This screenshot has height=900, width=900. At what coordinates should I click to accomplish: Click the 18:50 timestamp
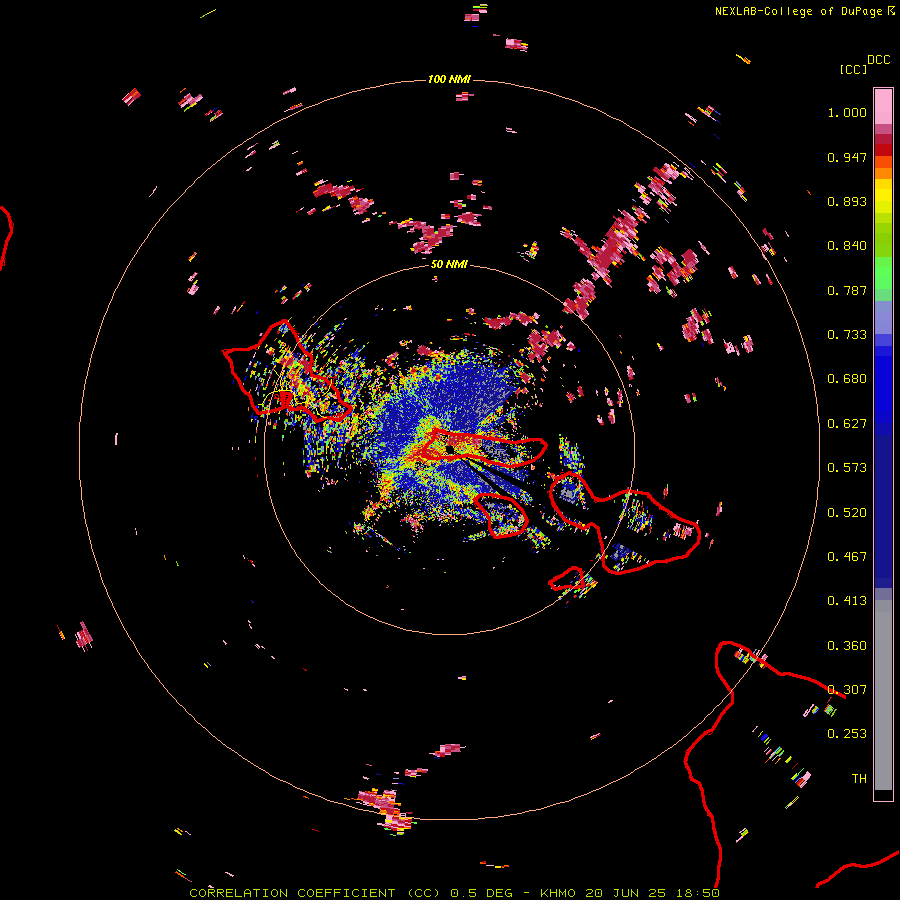[x=698, y=893]
